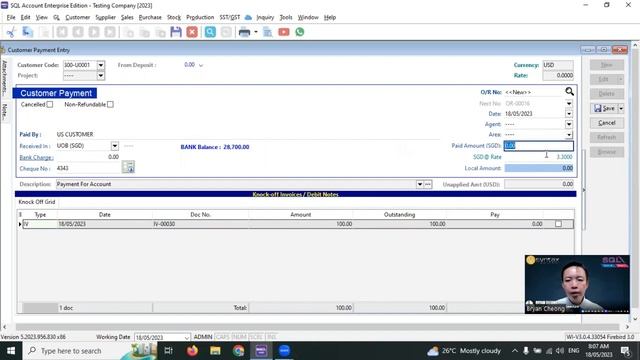Screen dimensions: 640x360
Task: Open the File menu
Action: pos(11,18)
